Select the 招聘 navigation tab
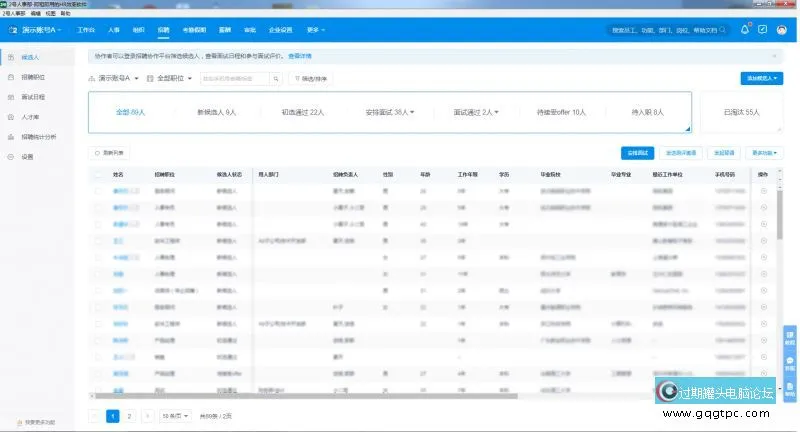The height and width of the screenshot is (432, 800). pos(163,30)
